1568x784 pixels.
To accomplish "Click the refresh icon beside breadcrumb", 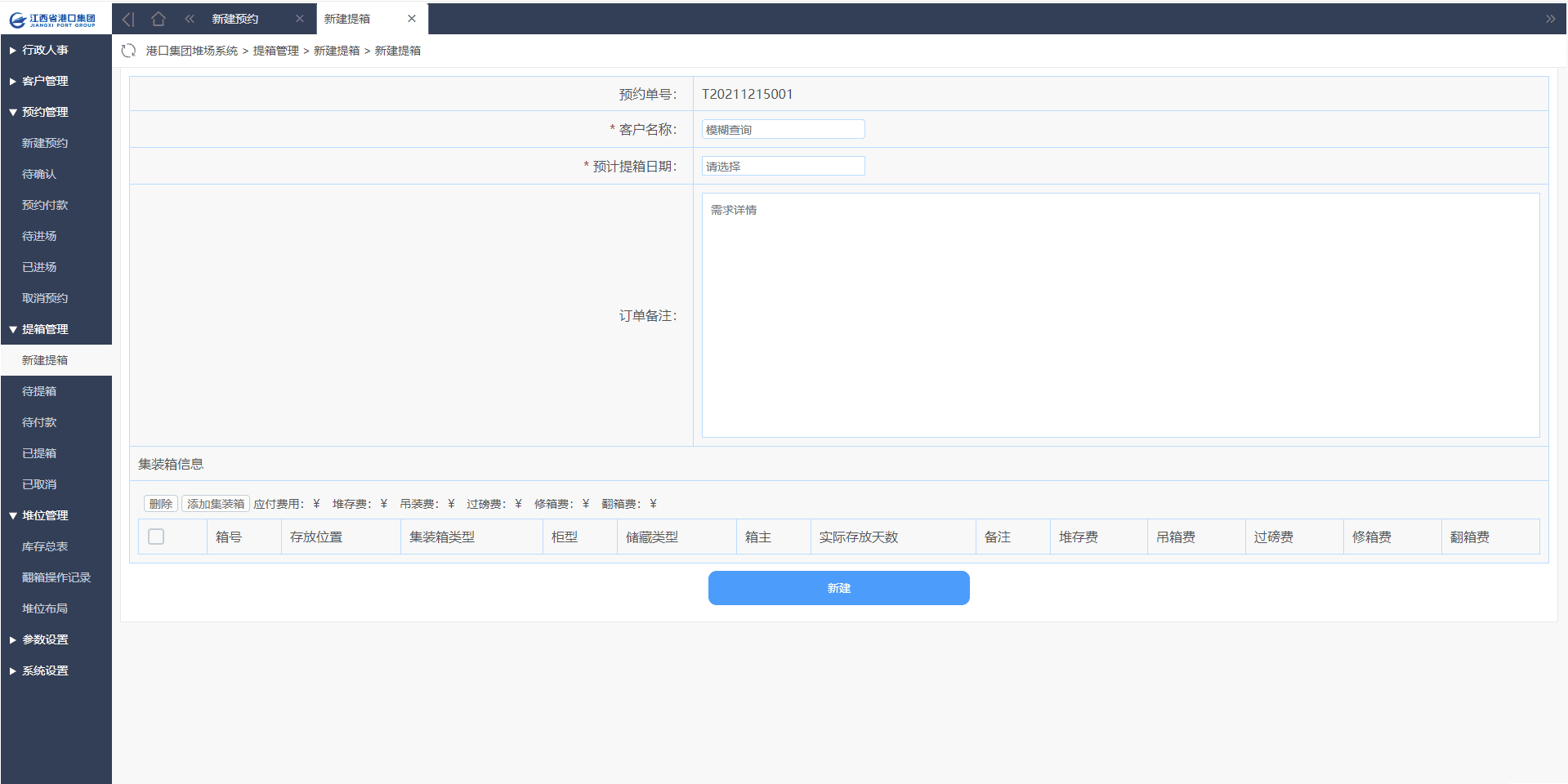I will 128,51.
